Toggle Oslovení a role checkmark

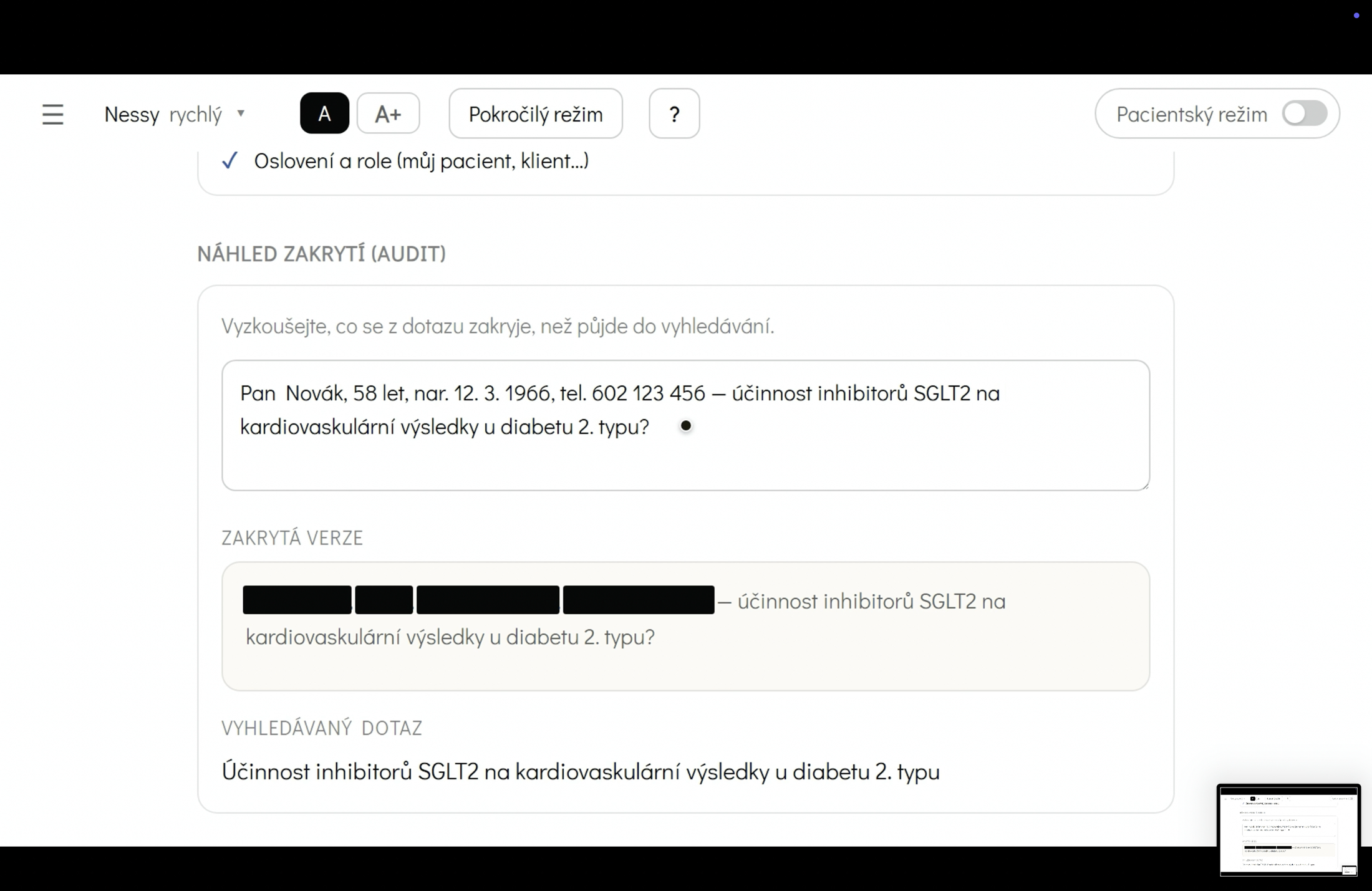click(x=230, y=161)
